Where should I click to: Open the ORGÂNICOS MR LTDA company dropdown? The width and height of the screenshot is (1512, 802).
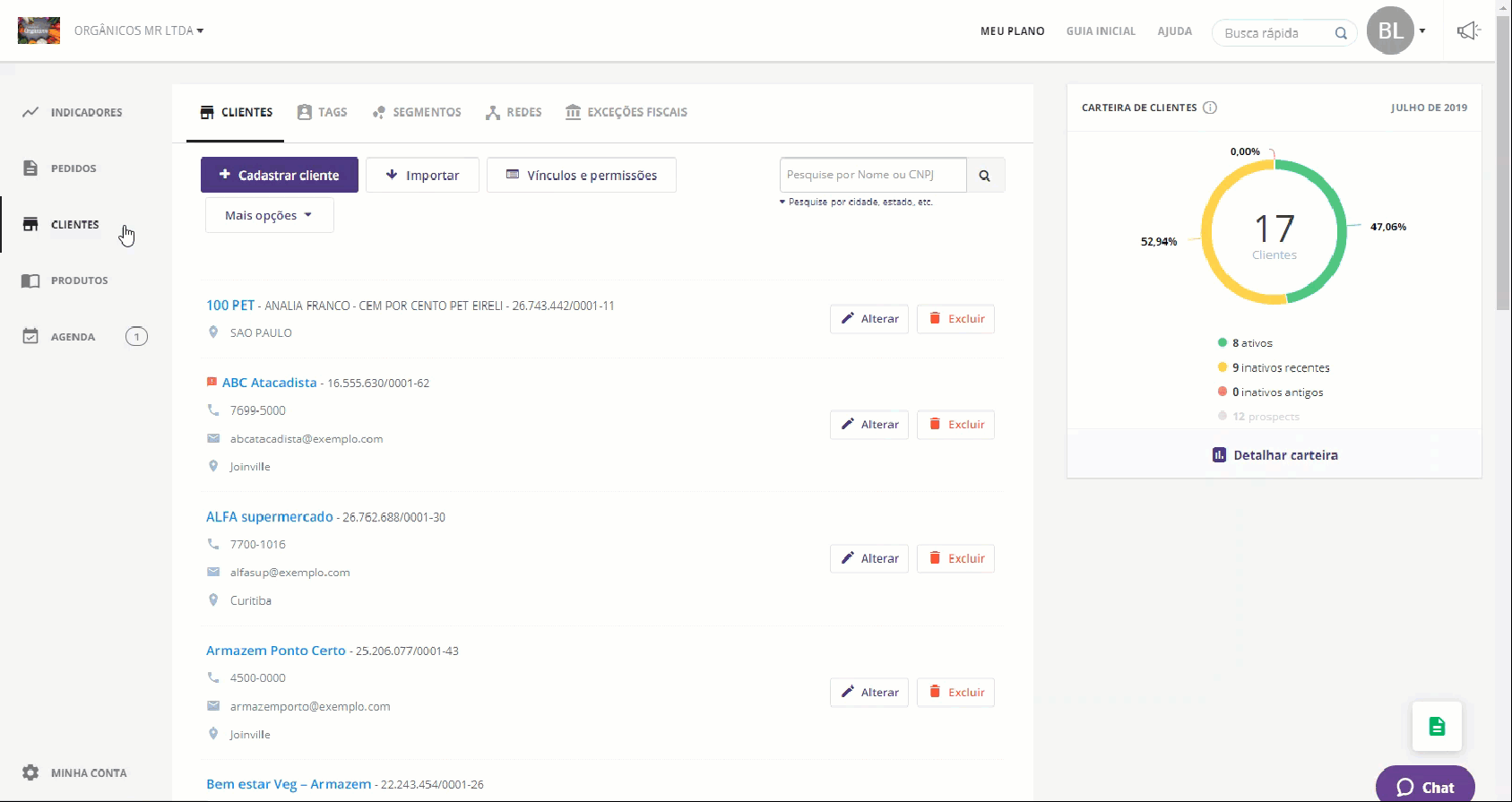(x=139, y=30)
